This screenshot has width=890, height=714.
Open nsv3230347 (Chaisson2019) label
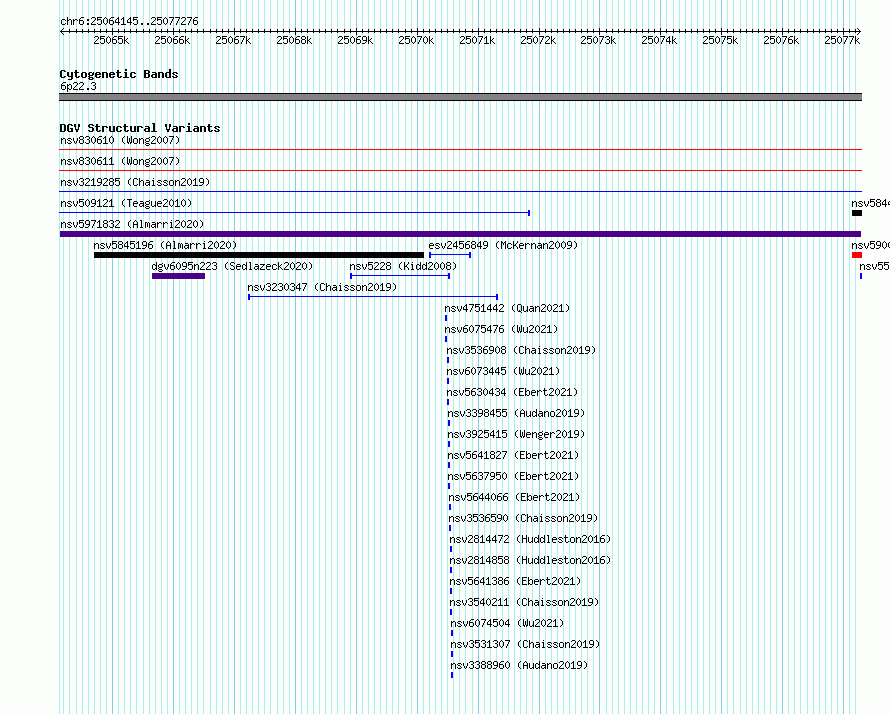coord(322,287)
